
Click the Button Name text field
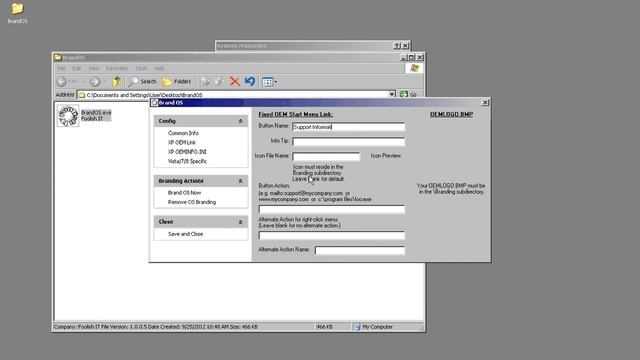[349, 127]
